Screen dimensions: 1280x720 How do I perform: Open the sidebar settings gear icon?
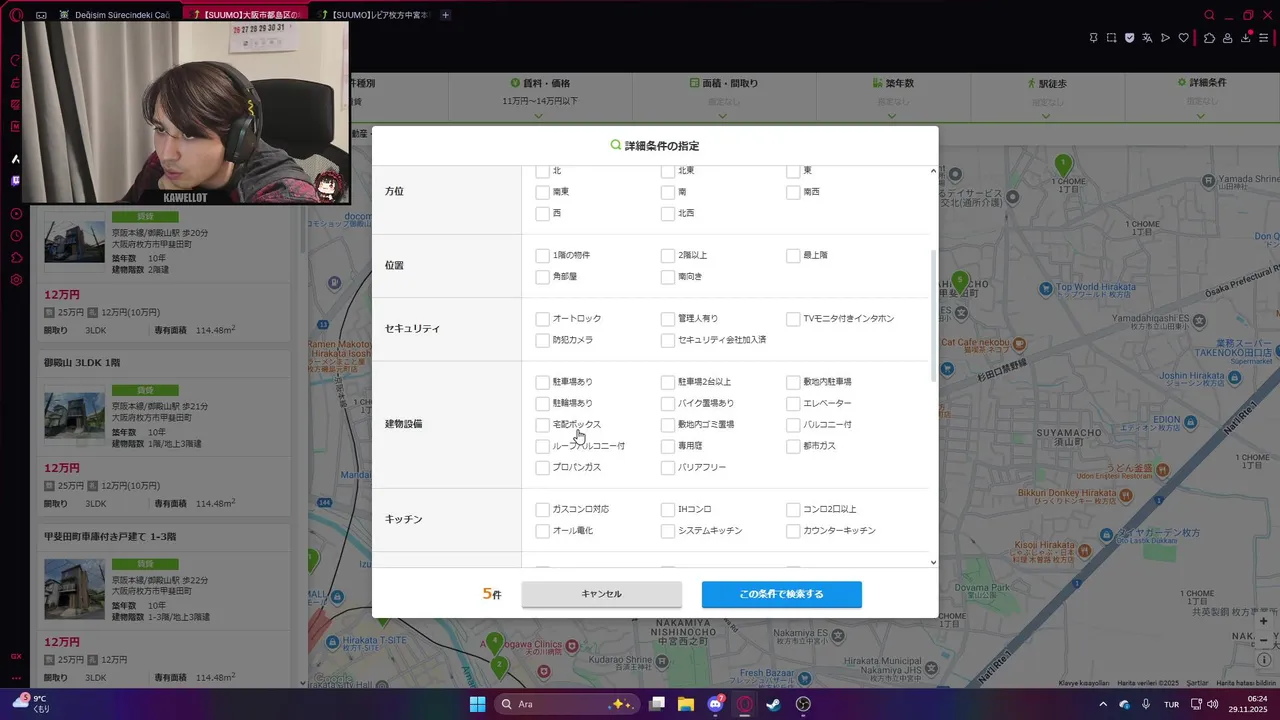[16, 280]
